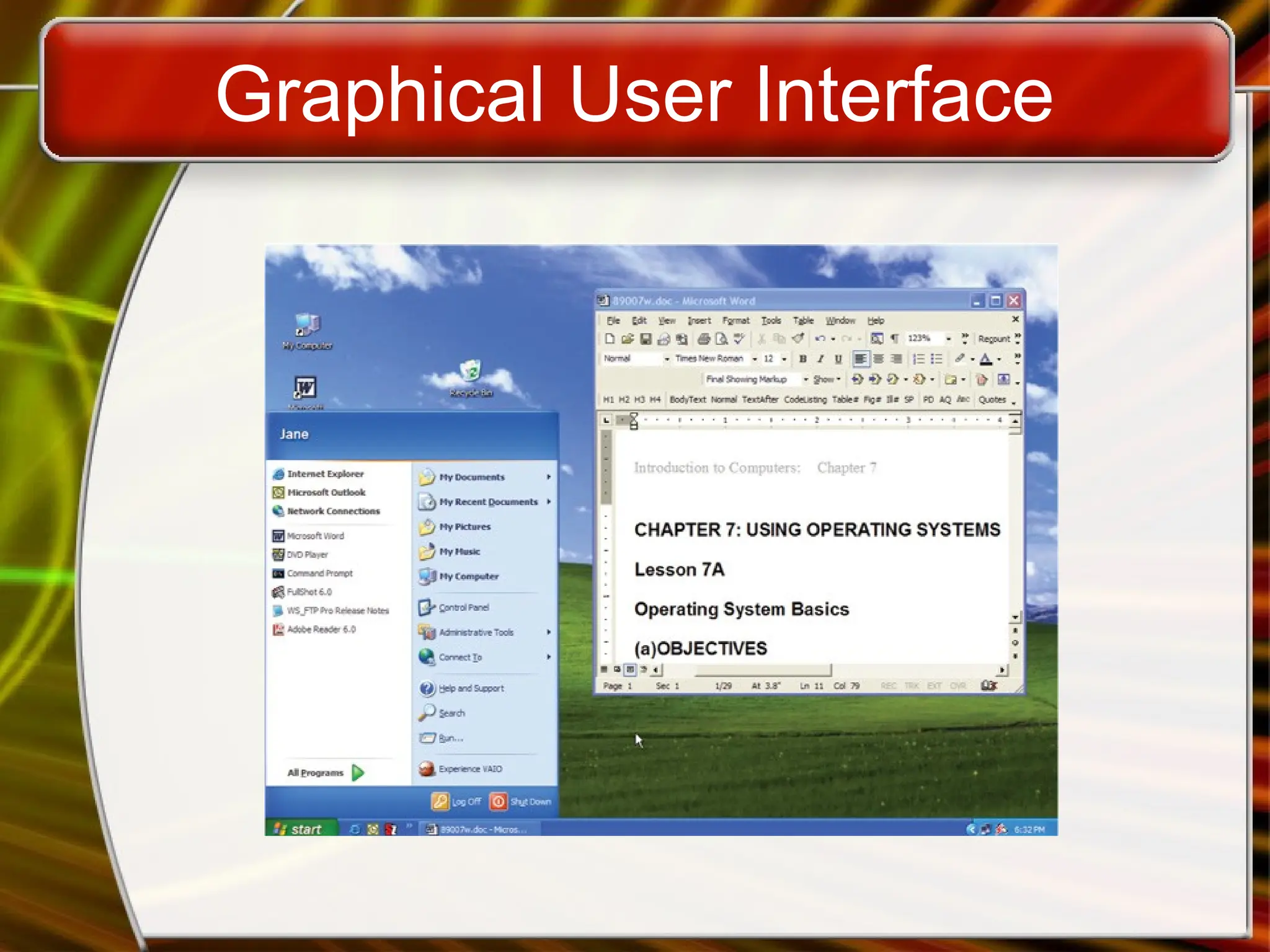Click Accept Change icon in Reviewing toolbar
Image resolution: width=1270 pixels, height=952 pixels.
[892, 379]
